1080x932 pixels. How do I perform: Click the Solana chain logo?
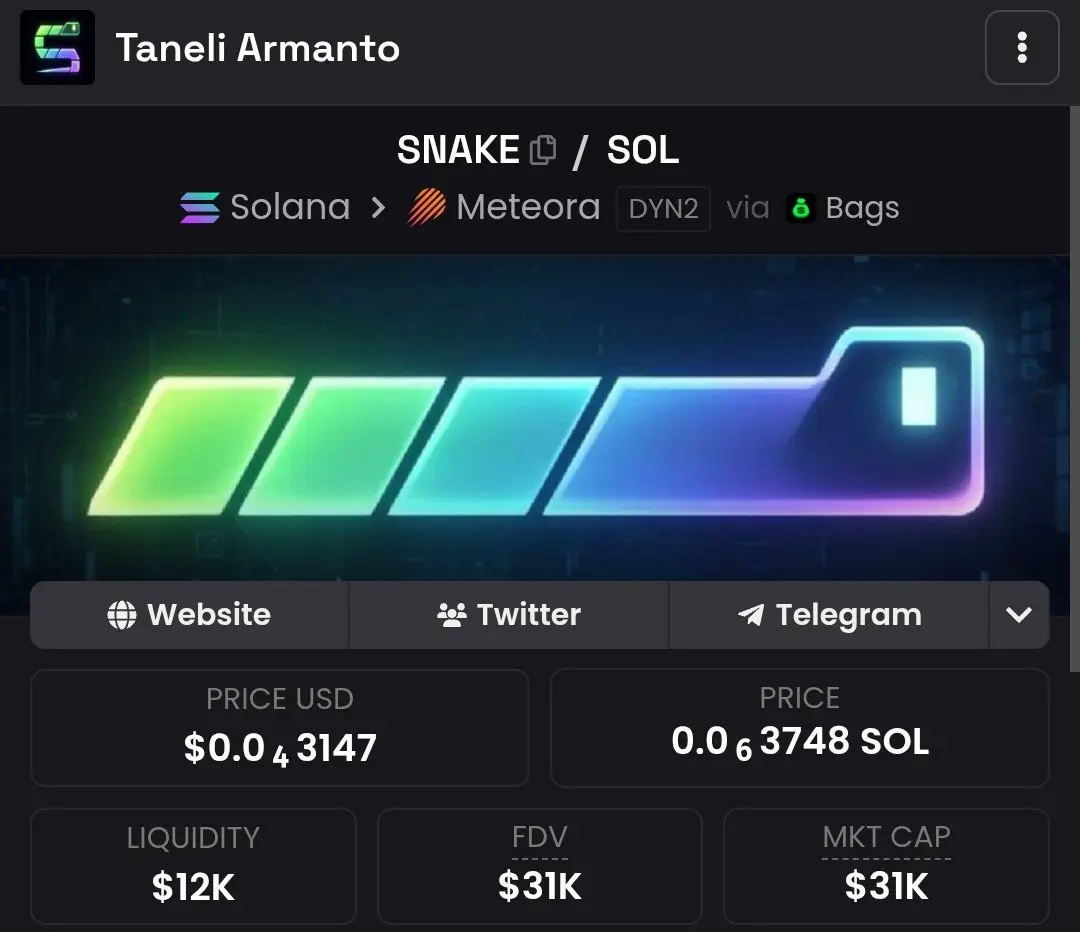[x=200, y=207]
